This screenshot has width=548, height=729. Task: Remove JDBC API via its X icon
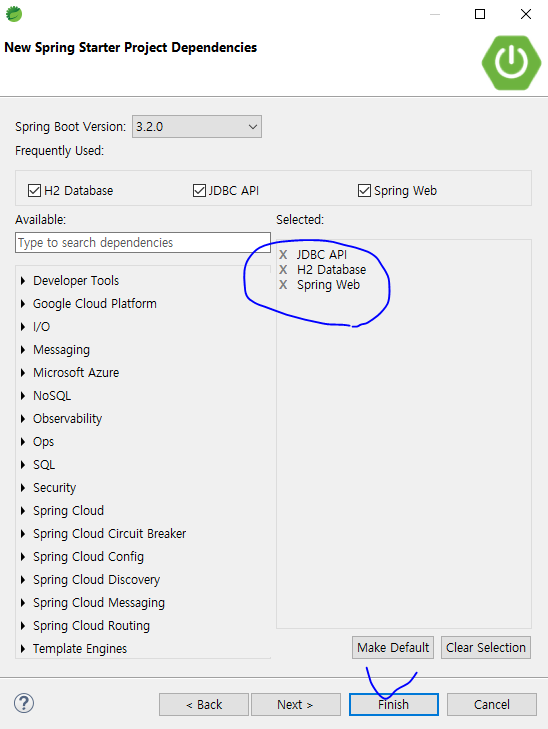click(283, 255)
